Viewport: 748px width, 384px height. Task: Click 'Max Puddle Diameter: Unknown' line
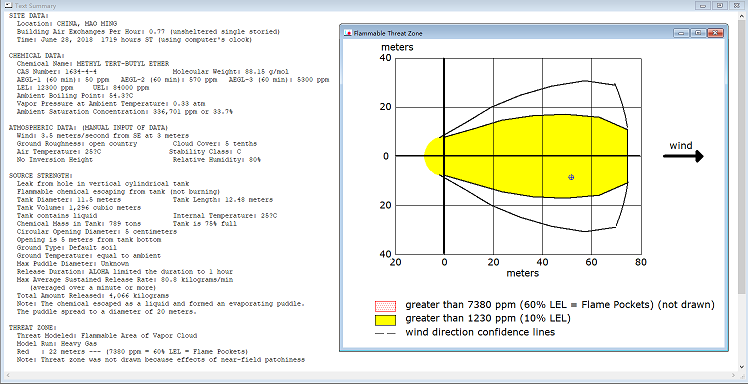[73, 264]
